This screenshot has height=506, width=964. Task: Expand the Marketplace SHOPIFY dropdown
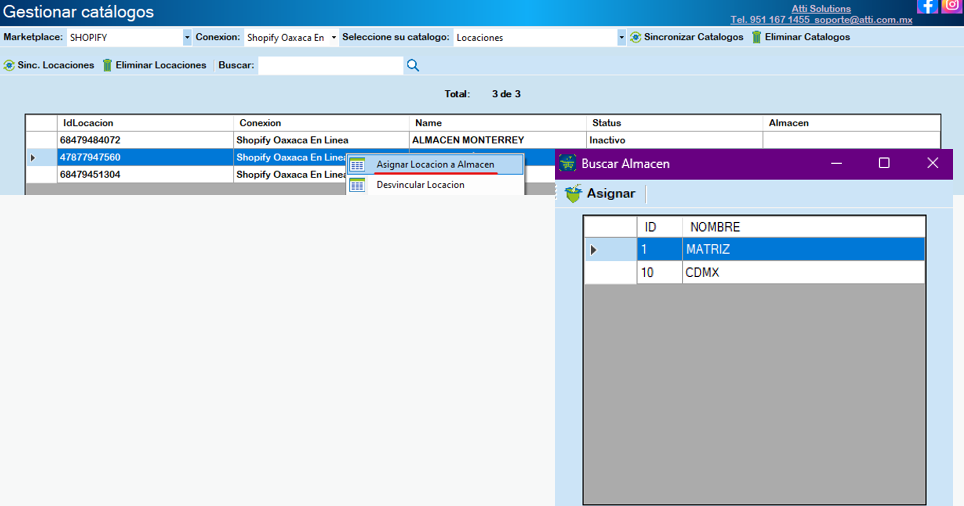[x=187, y=37]
